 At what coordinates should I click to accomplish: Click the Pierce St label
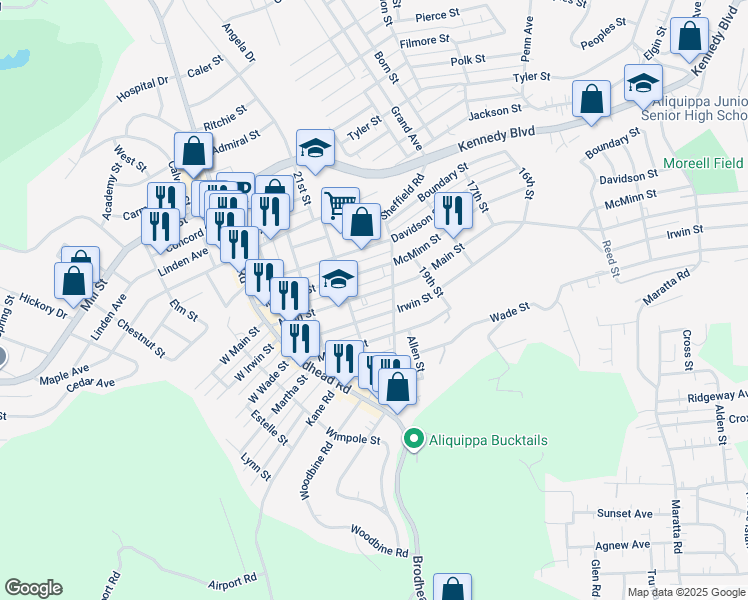[x=437, y=15]
